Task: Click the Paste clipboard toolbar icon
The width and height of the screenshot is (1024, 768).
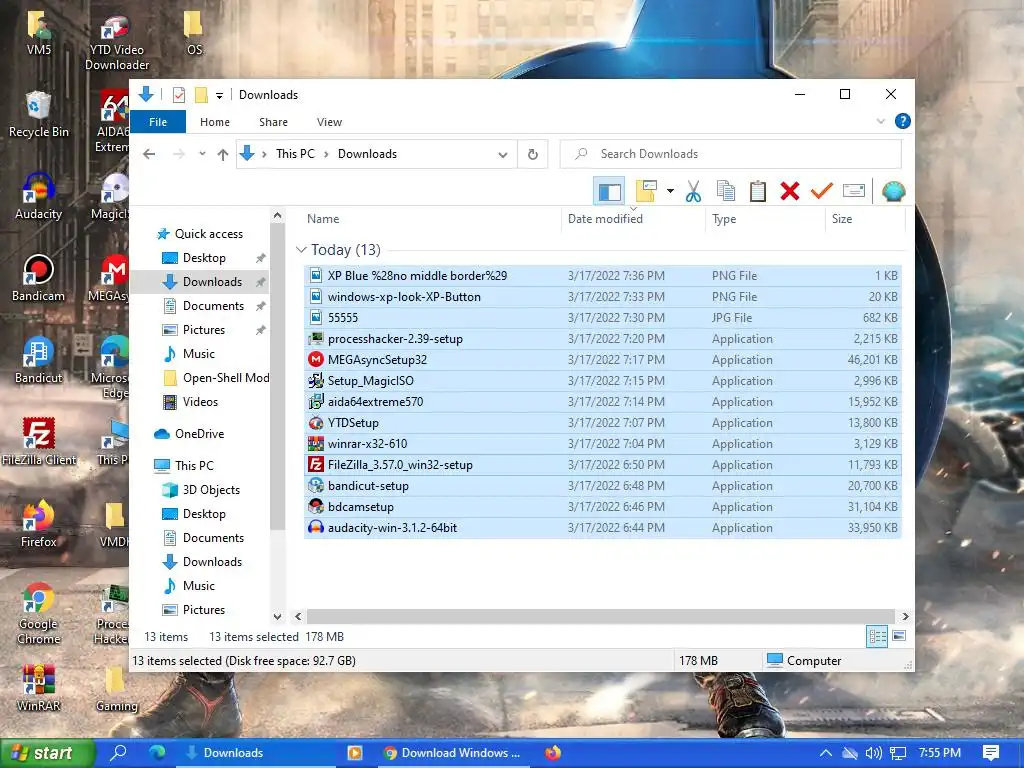Action: coord(758,191)
